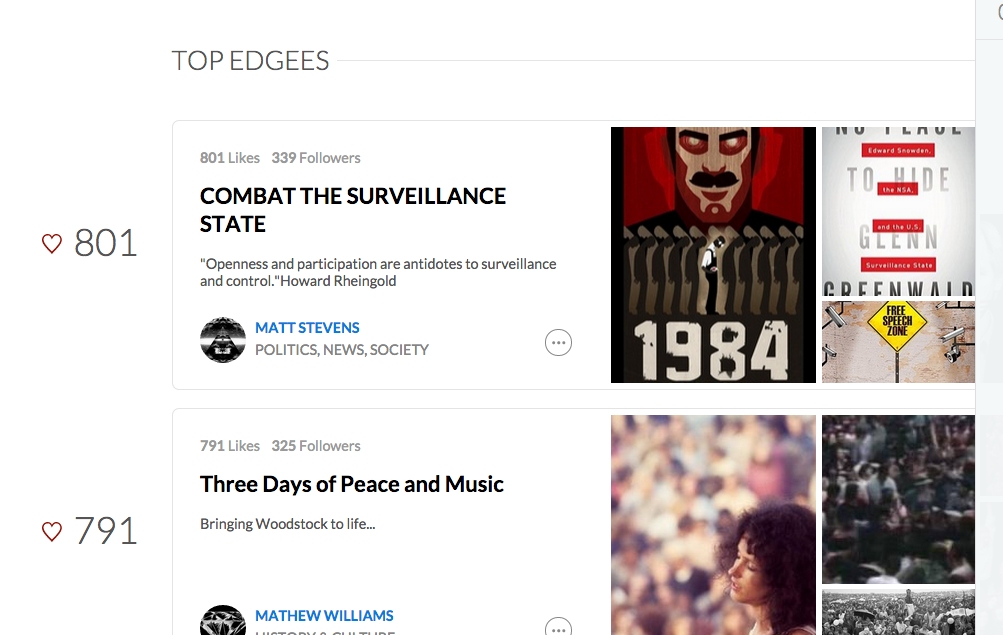Open the MATT STEVENS profile link

[307, 328]
